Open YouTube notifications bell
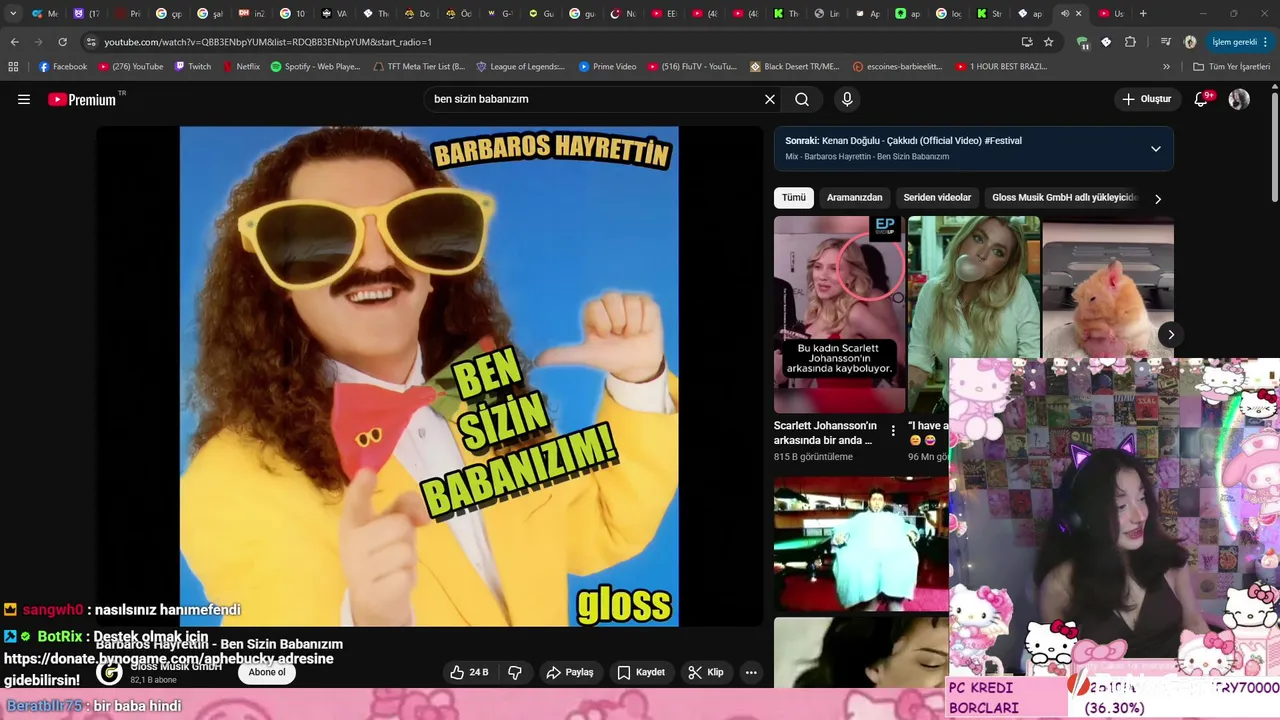Image resolution: width=1280 pixels, height=720 pixels. pos(1201,99)
